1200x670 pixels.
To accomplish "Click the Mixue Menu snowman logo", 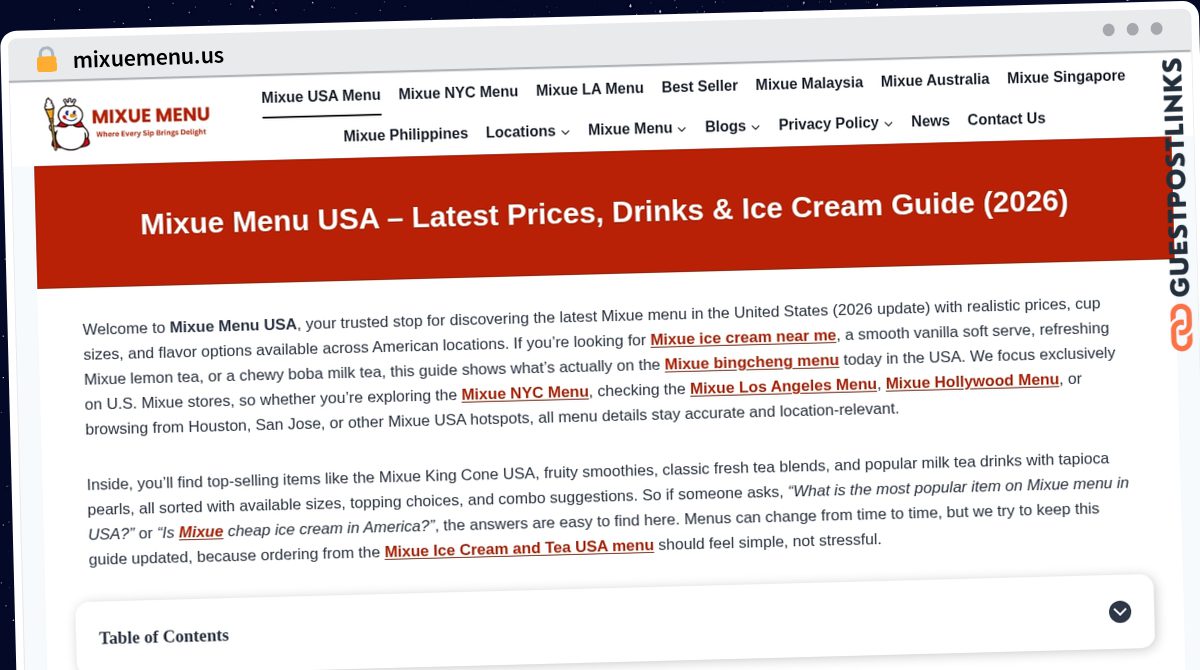I will click(127, 123).
